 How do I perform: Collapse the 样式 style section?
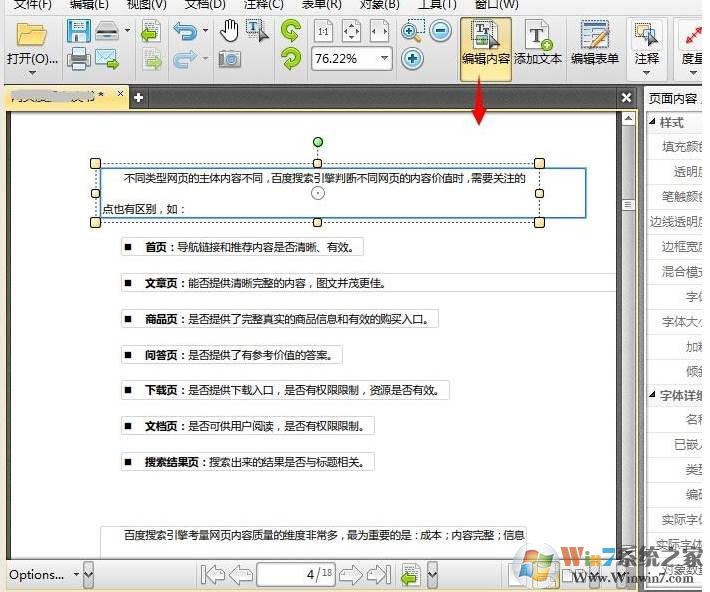(x=654, y=122)
